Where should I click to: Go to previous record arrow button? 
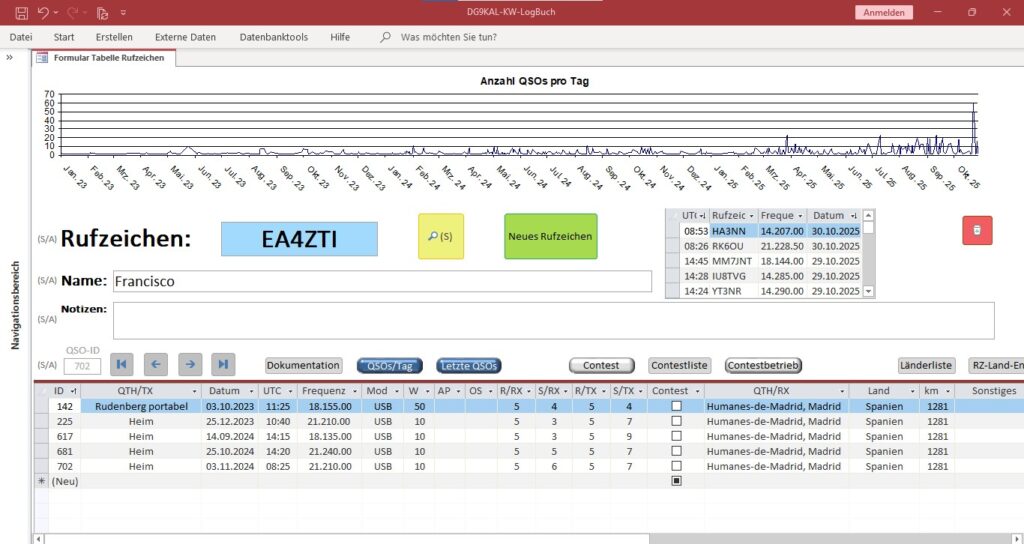[155, 365]
